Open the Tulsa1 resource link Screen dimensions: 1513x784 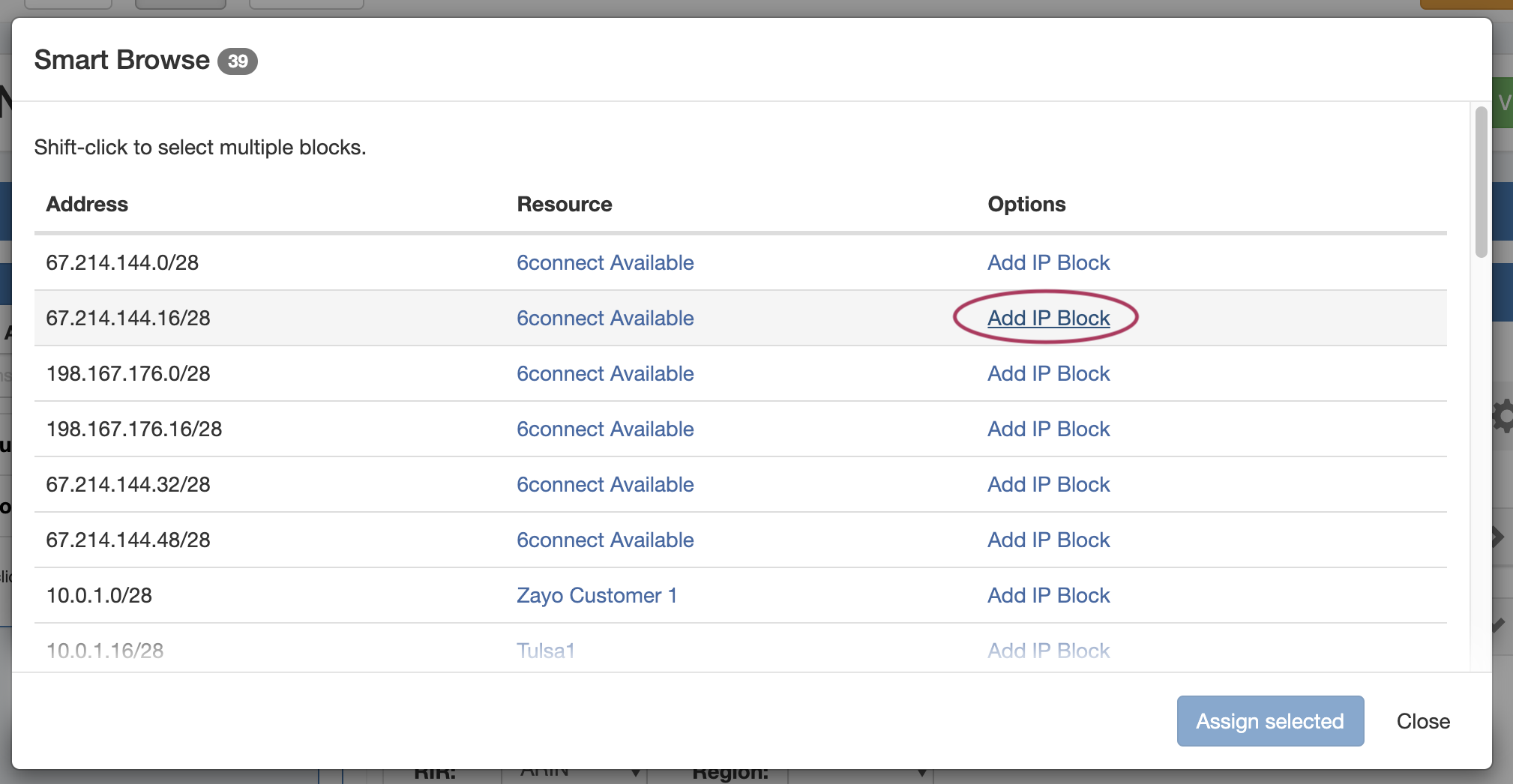click(545, 651)
